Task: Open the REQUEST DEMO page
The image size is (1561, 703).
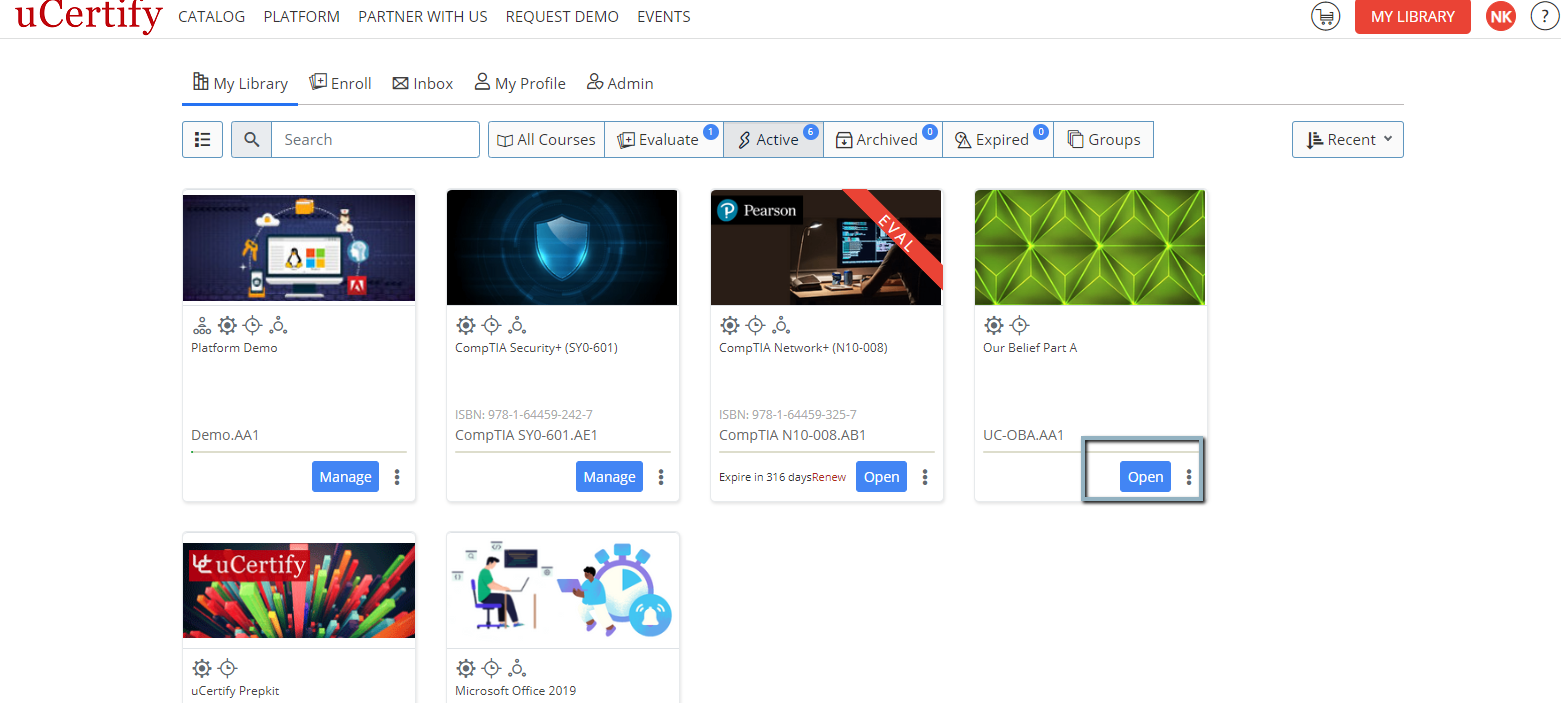Action: point(562,17)
